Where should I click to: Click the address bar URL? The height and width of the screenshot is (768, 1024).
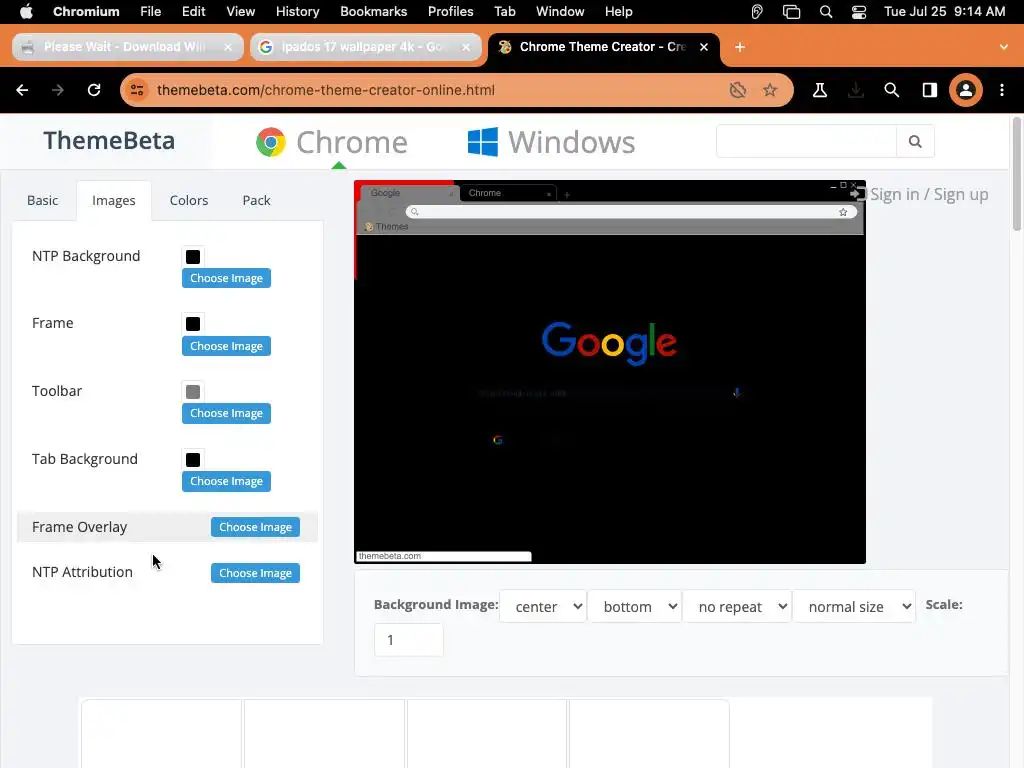tap(326, 90)
